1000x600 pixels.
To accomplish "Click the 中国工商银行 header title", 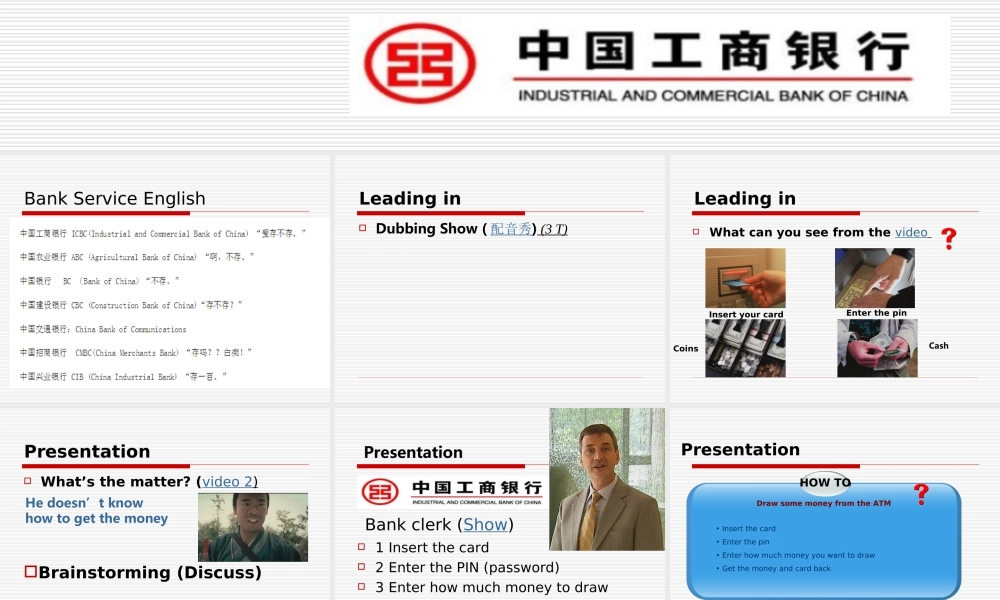I will pyautogui.click(x=714, y=51).
